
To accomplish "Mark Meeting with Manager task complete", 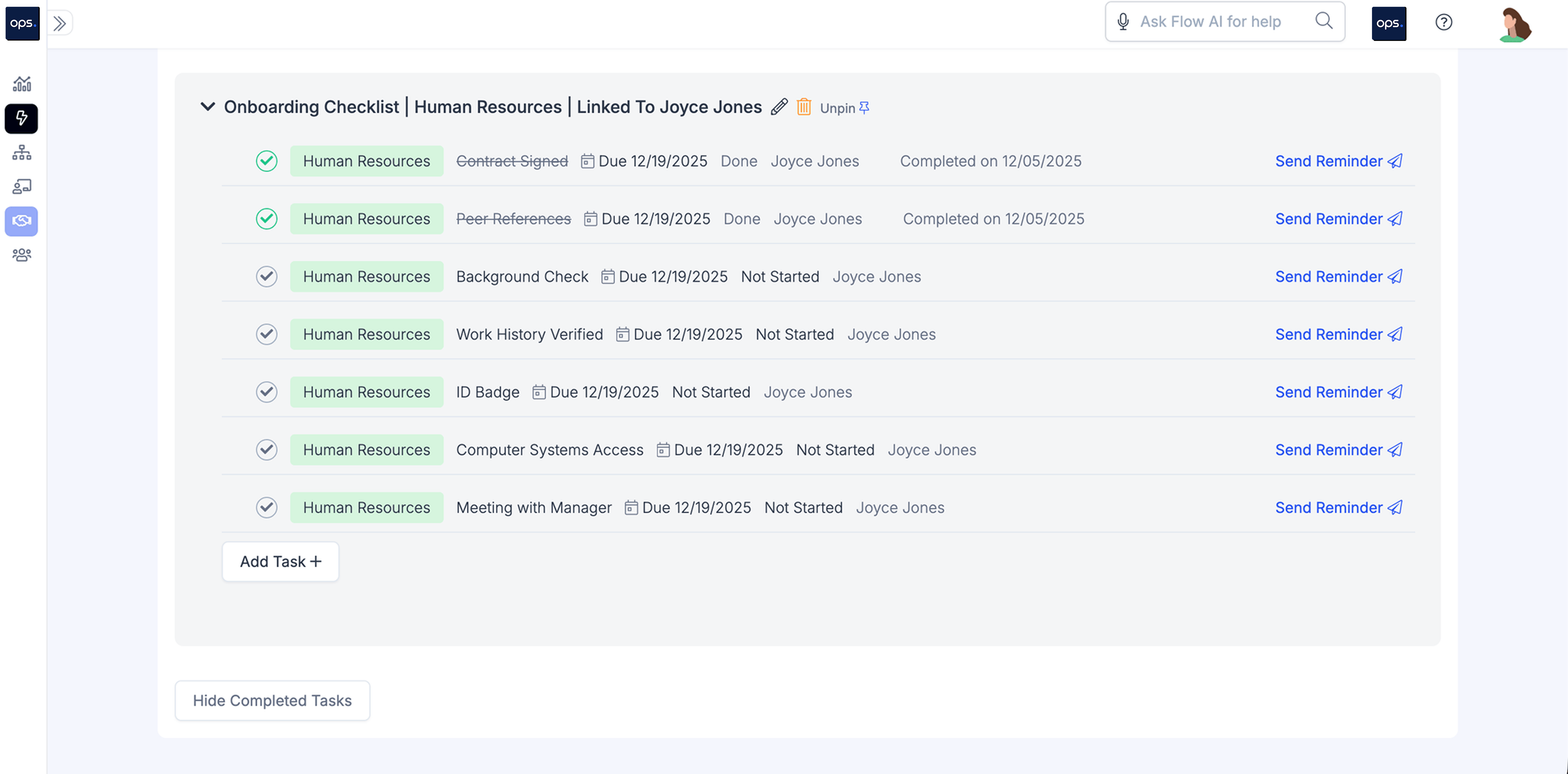I will tap(267, 507).
